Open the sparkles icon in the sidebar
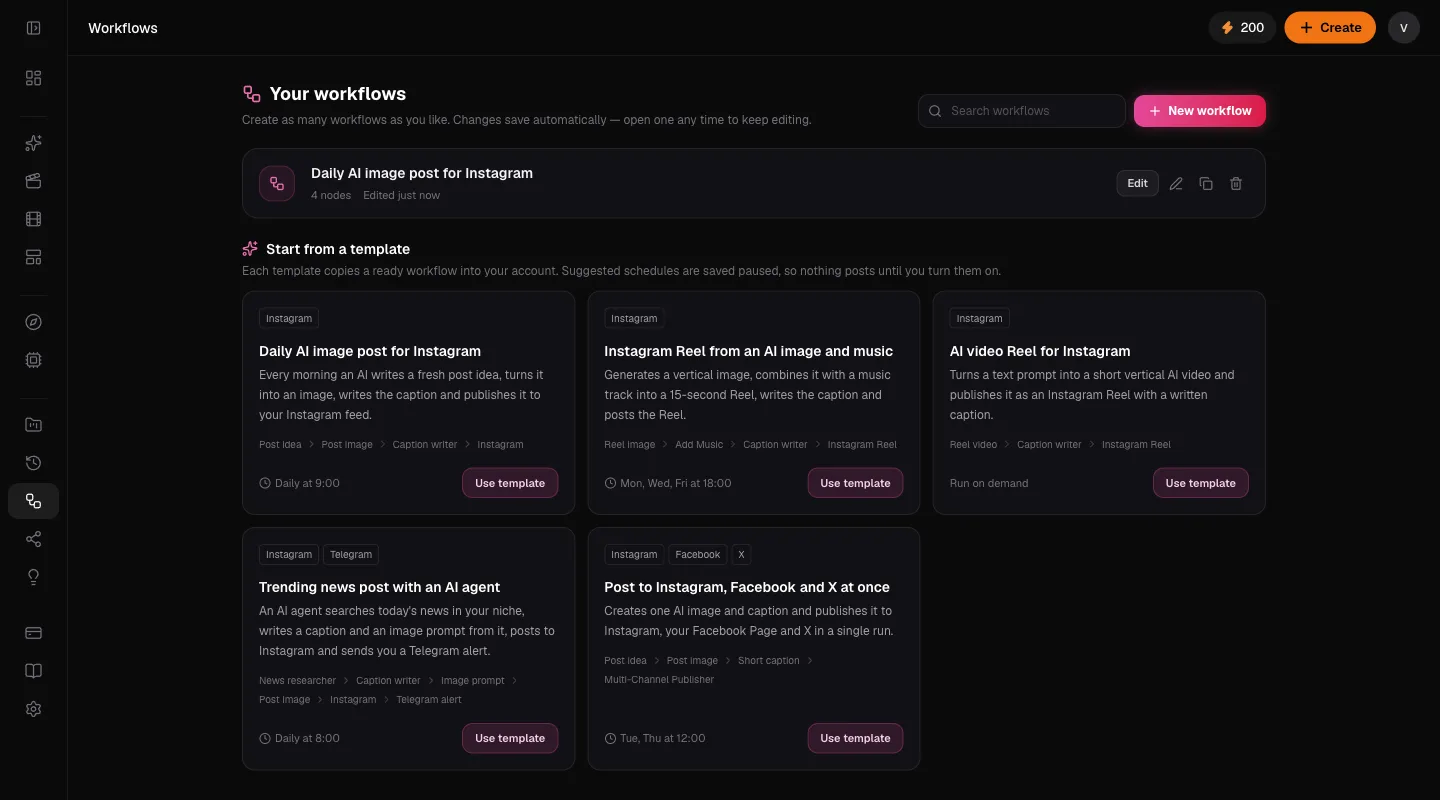The image size is (1440, 800). pyautogui.click(x=33, y=143)
